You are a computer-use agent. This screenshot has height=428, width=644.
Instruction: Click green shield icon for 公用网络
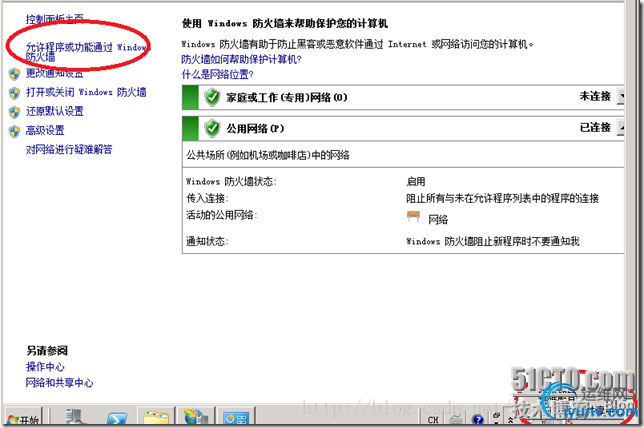click(x=212, y=129)
